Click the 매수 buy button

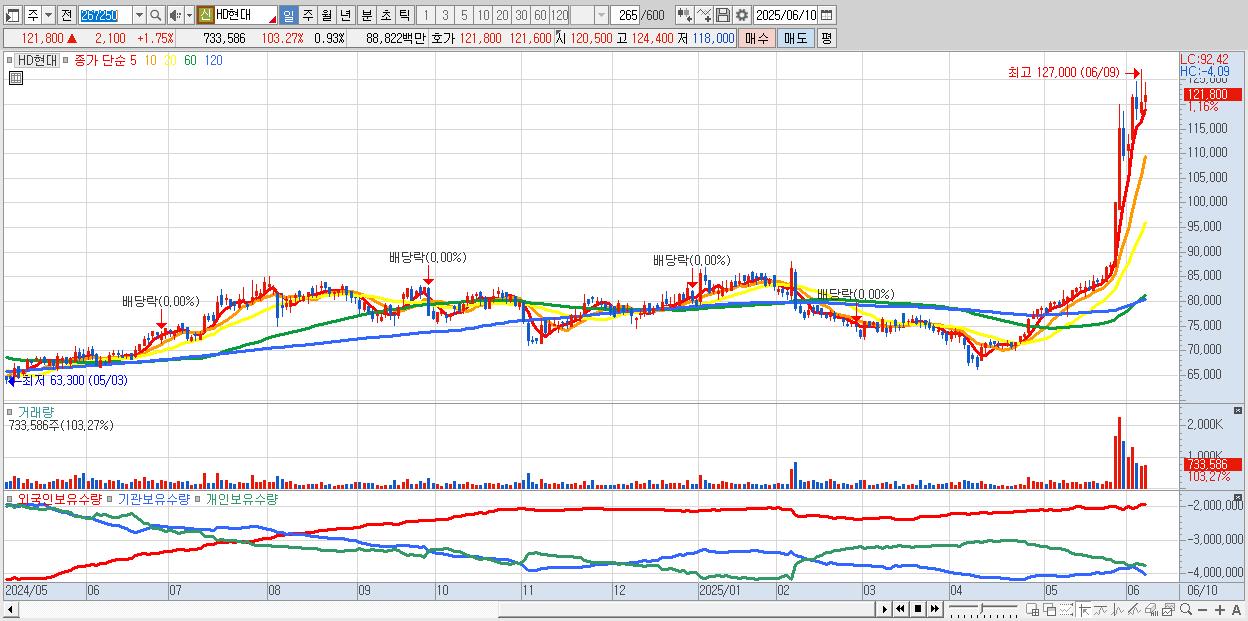click(757, 38)
